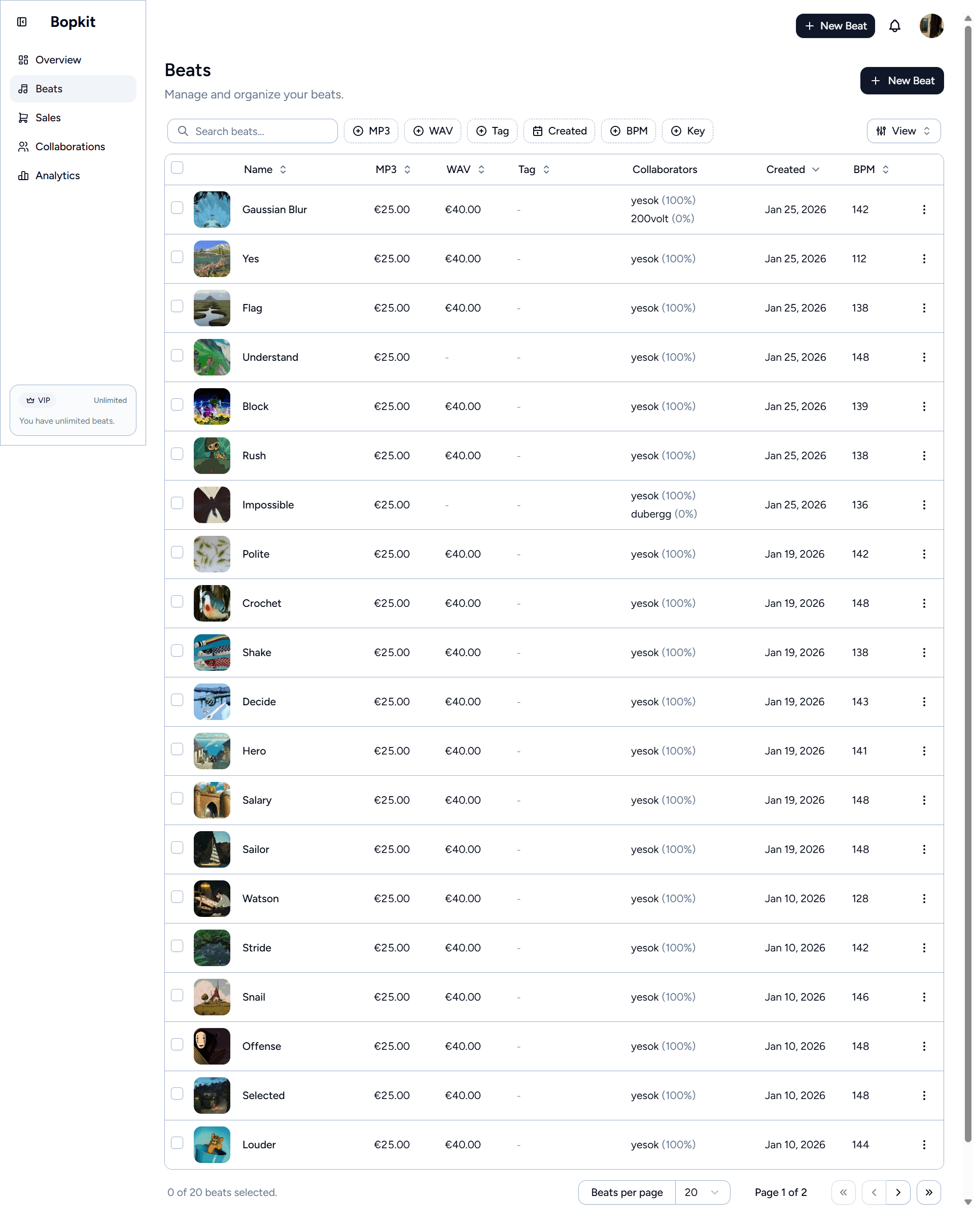Switch to the Collaborations section
974x1232 pixels.
click(x=69, y=147)
